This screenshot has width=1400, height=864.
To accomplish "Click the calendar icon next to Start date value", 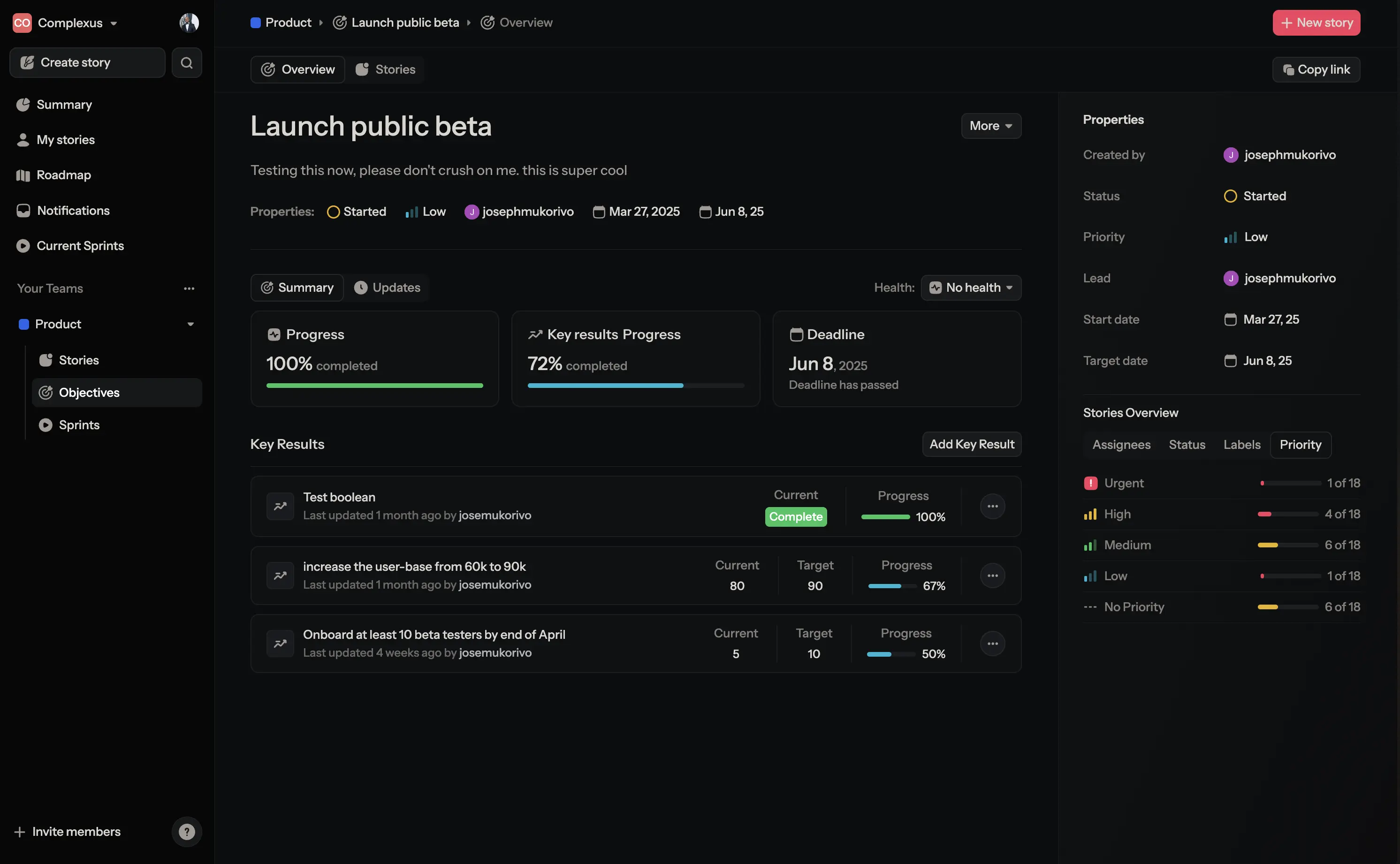I will [1230, 319].
